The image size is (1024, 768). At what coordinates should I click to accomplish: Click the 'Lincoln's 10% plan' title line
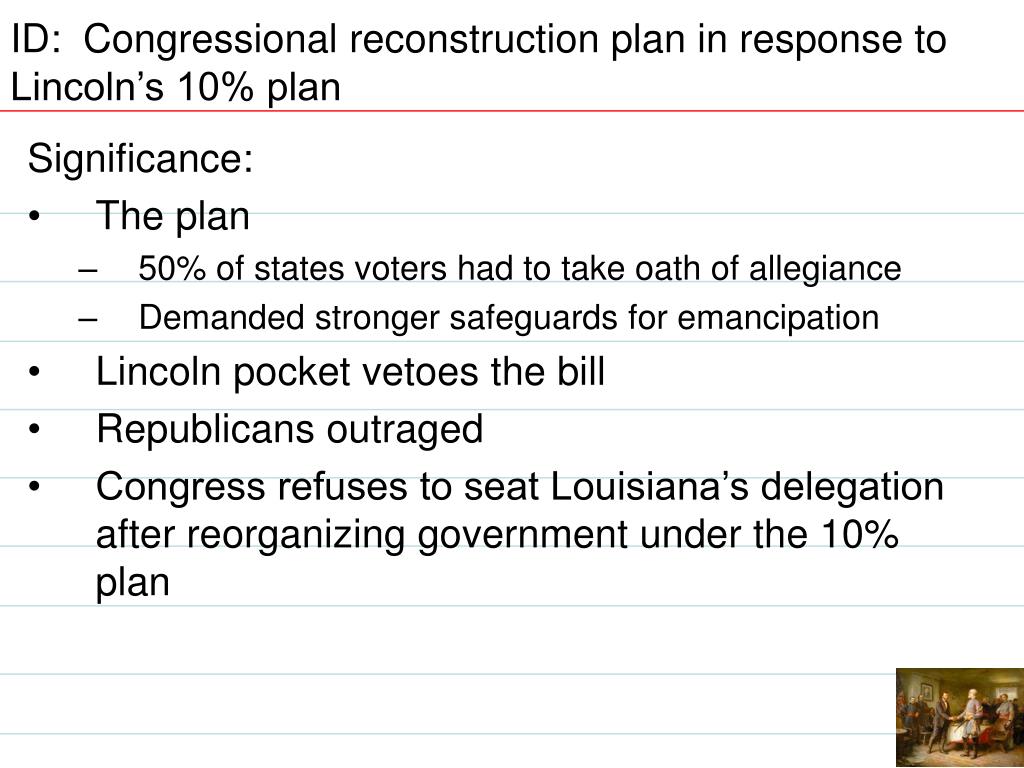point(176,87)
